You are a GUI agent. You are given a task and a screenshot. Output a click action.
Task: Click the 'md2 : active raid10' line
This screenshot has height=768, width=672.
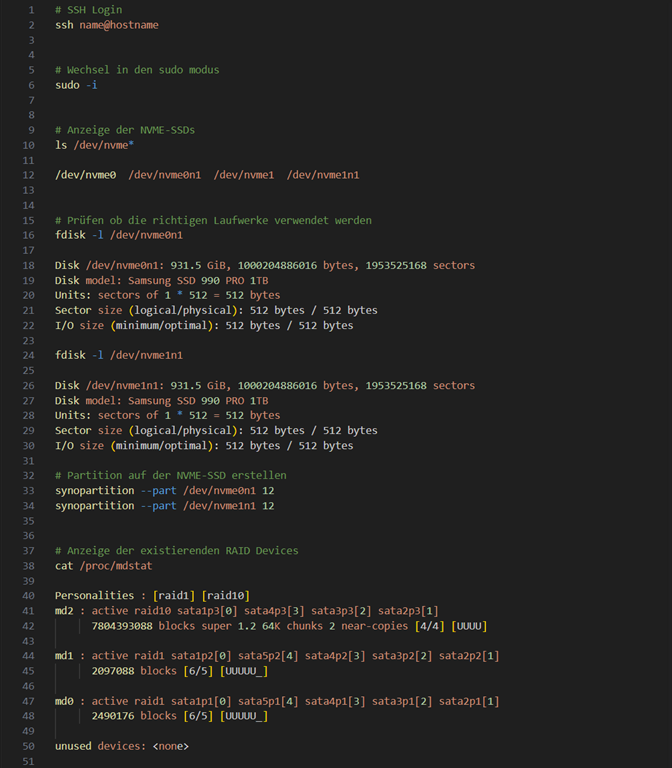pyautogui.click(x=246, y=610)
